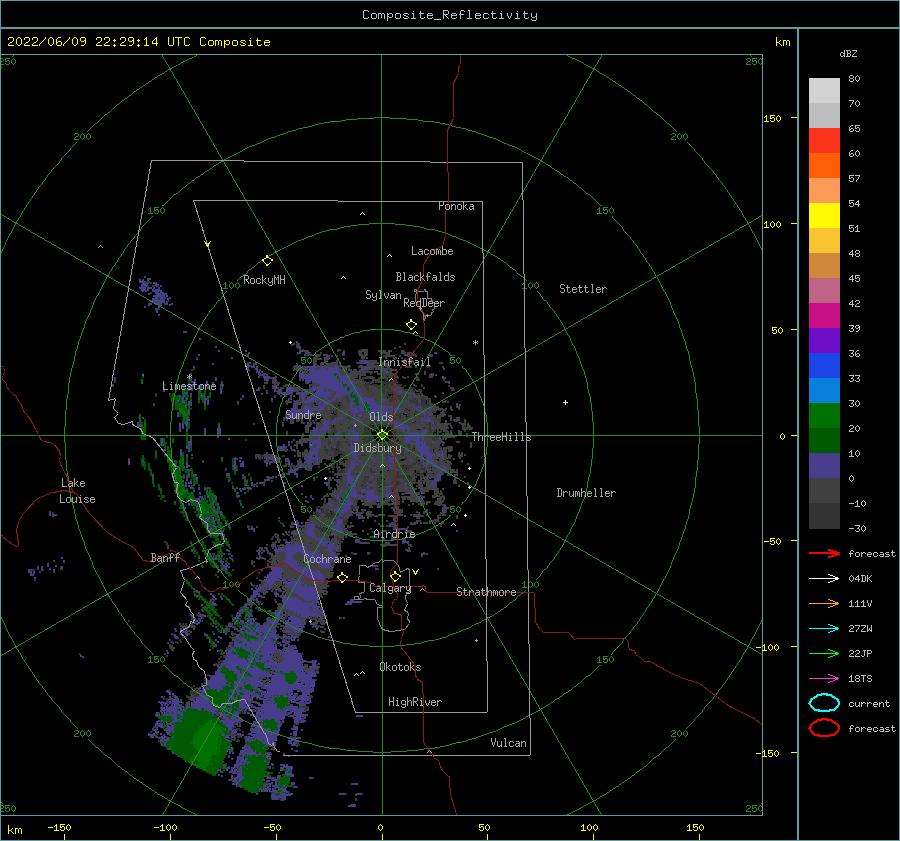900x841 pixels.
Task: Click the Strathmore city label
Action: click(x=486, y=592)
